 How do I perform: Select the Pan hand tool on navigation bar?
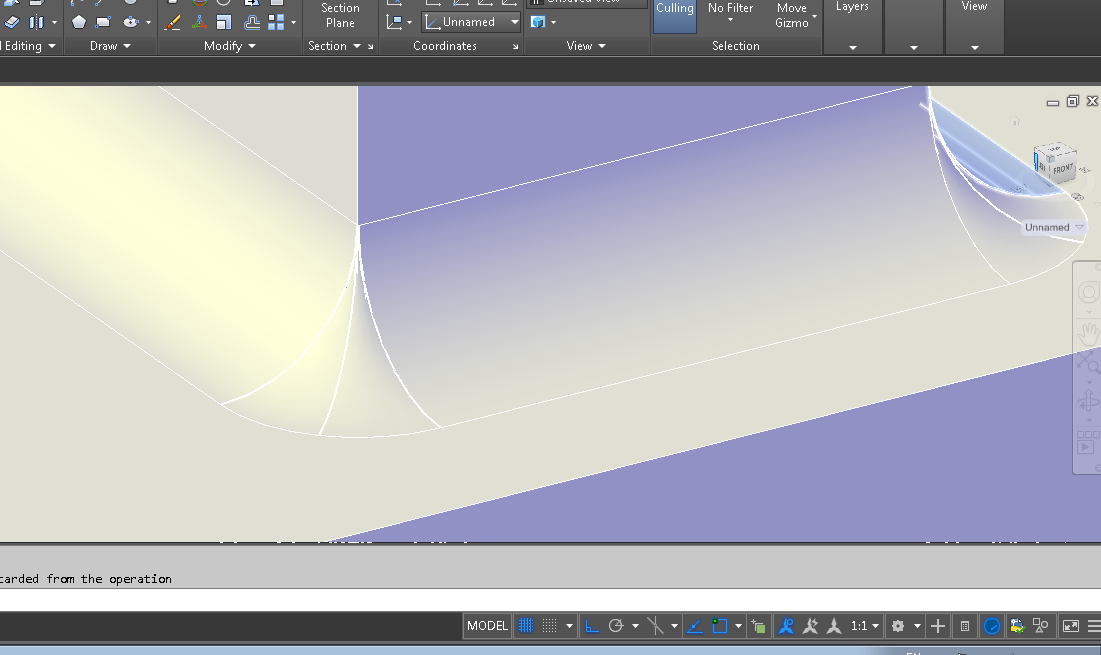pos(1089,333)
